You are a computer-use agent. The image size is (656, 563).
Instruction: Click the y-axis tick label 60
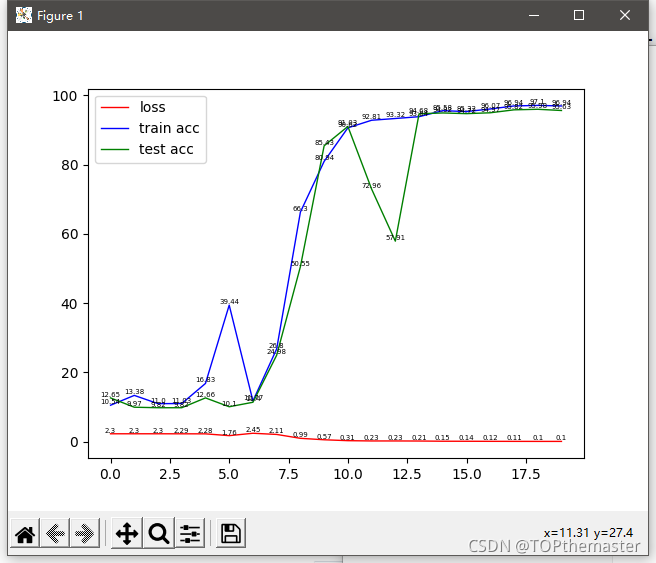[x=69, y=234]
